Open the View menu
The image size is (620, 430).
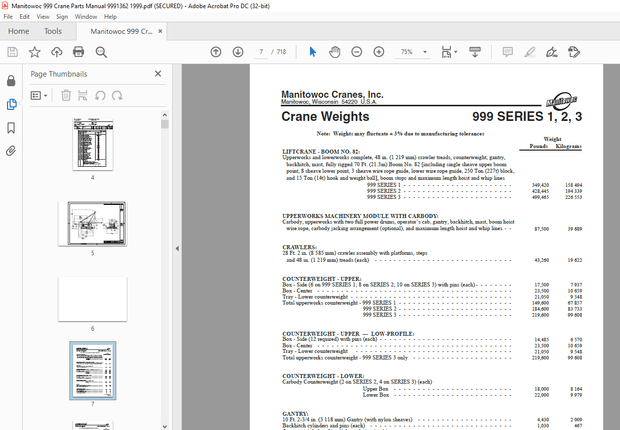[x=43, y=17]
